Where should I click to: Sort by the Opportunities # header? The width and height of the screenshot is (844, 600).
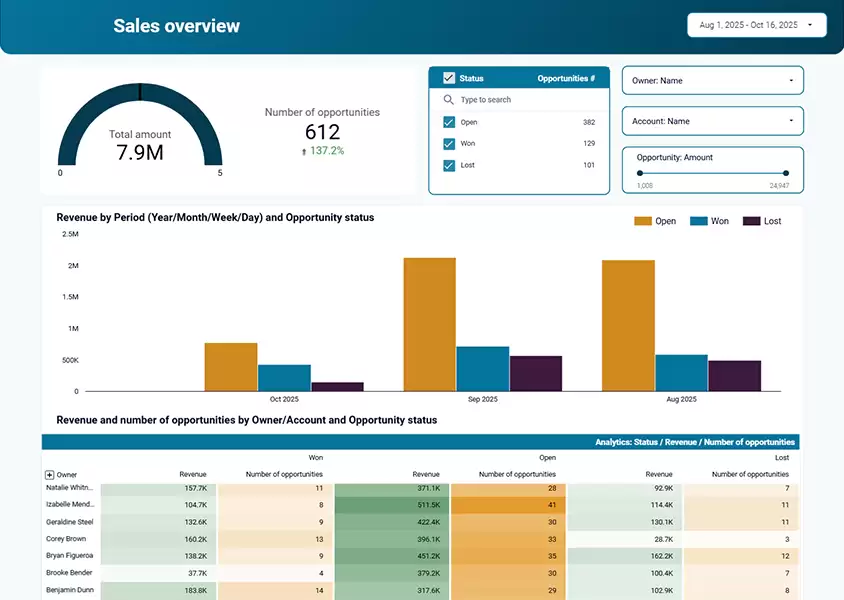[x=565, y=78]
